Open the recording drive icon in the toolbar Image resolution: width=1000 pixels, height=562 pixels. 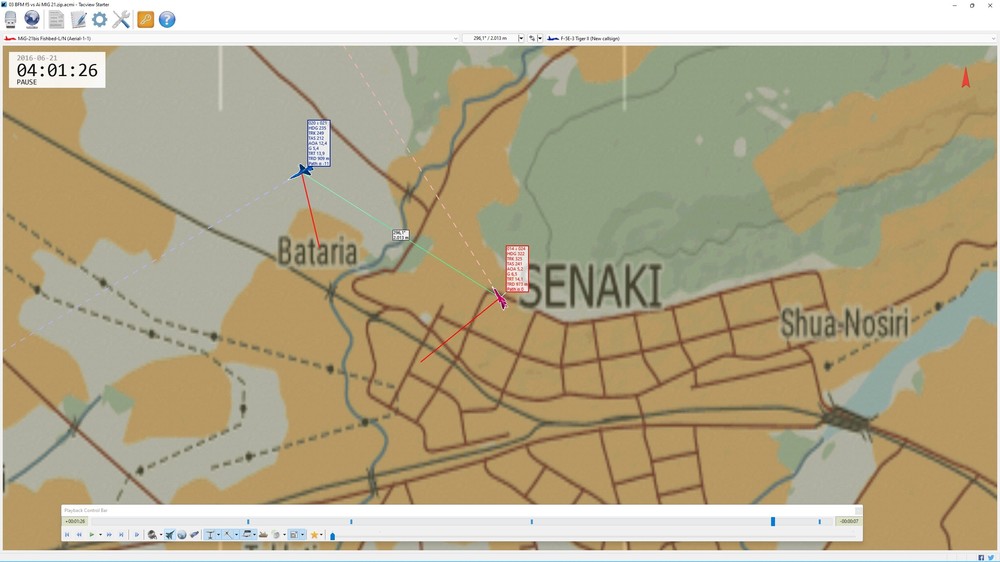click(10, 20)
